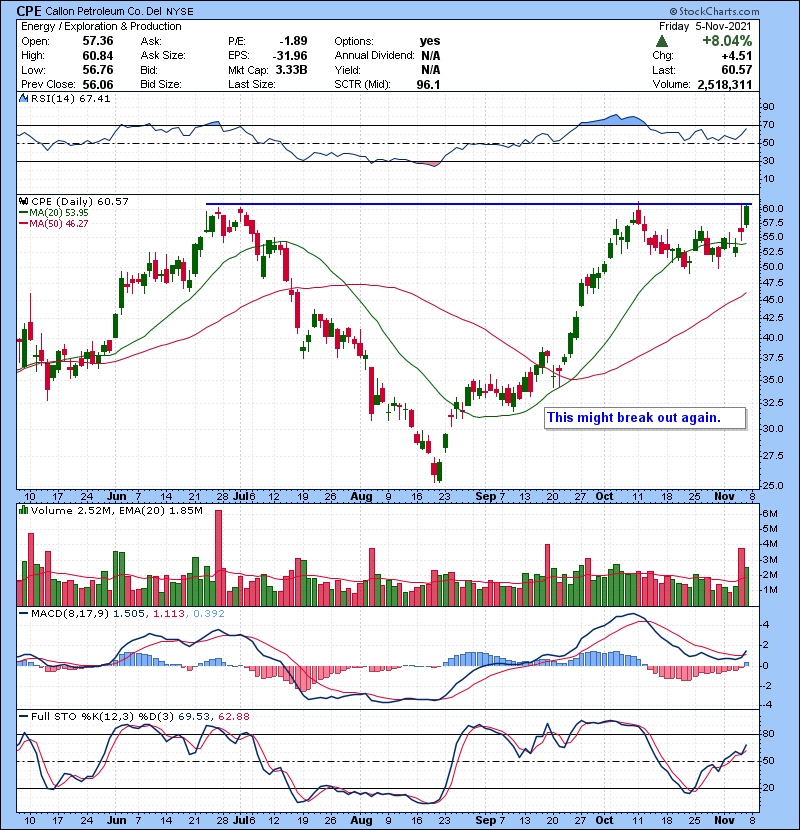Image resolution: width=800 pixels, height=830 pixels.
Task: Click the date Friday 5-Nov-2021
Action: 705,26
